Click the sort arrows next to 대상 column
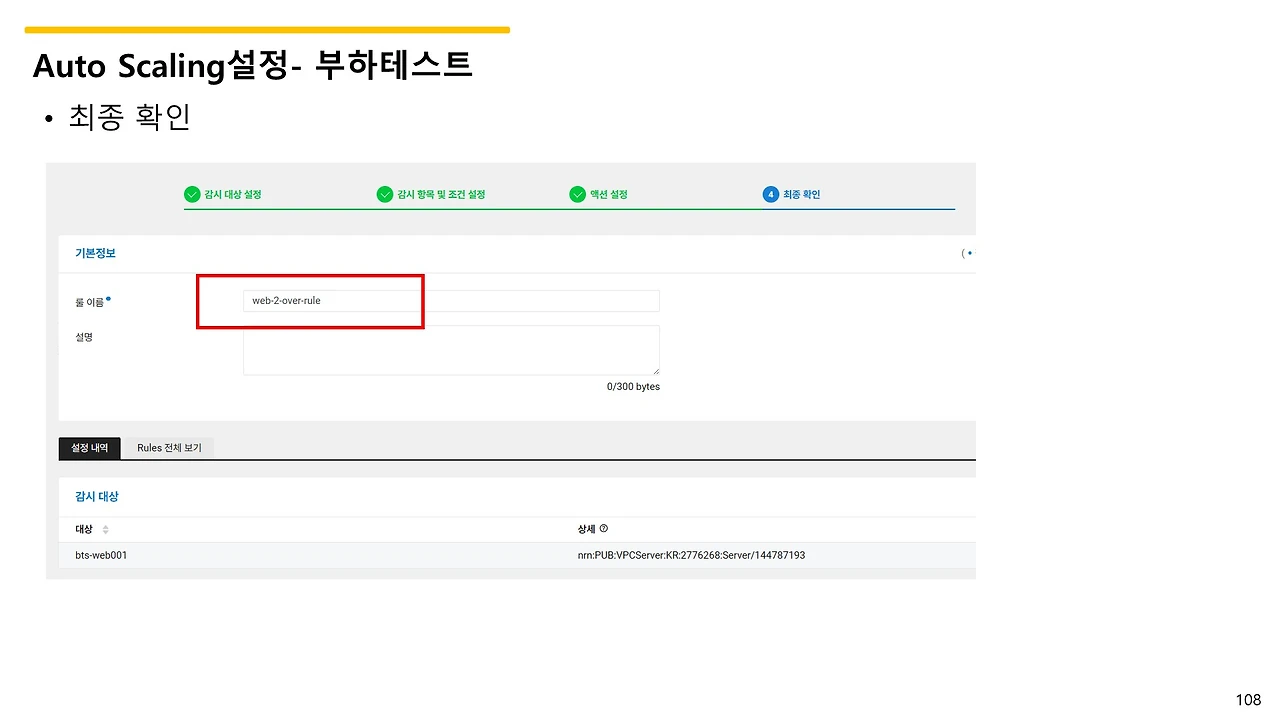This screenshot has width=1280, height=720. coord(105,529)
